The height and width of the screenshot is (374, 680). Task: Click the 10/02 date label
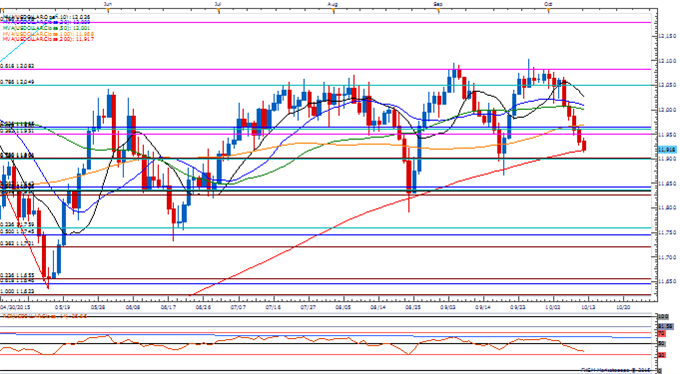pyautogui.click(x=553, y=307)
